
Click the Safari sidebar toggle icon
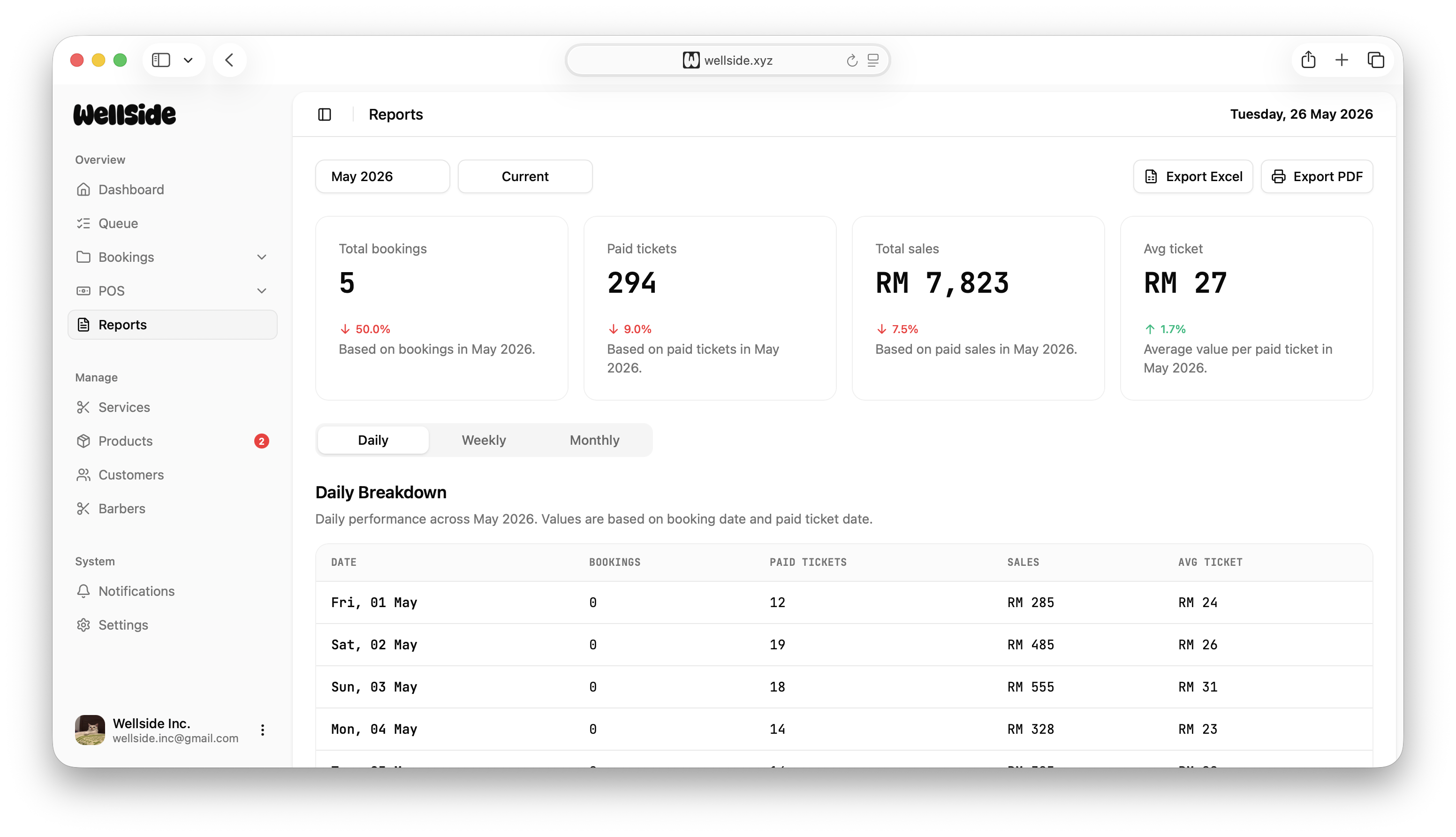161,60
